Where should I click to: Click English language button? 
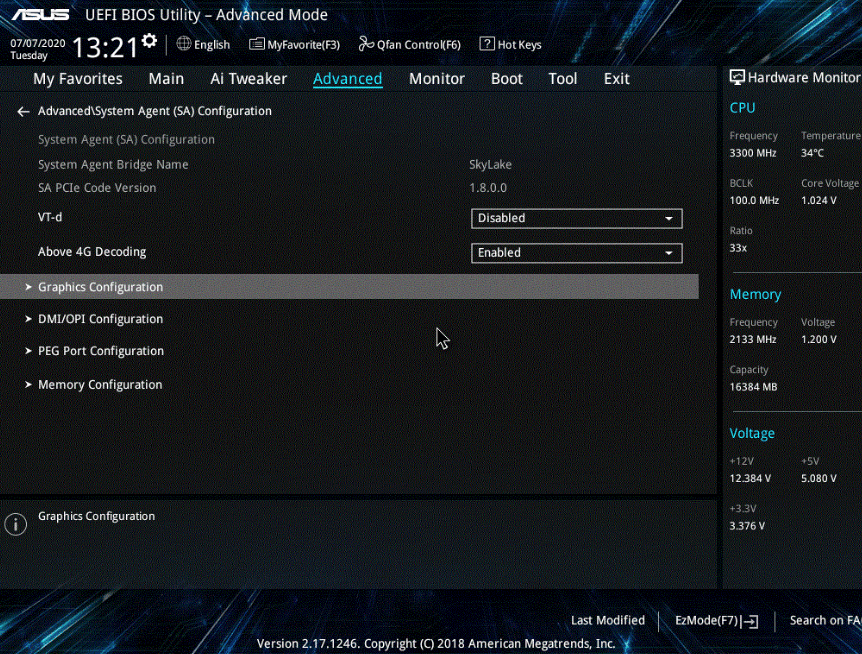click(203, 45)
